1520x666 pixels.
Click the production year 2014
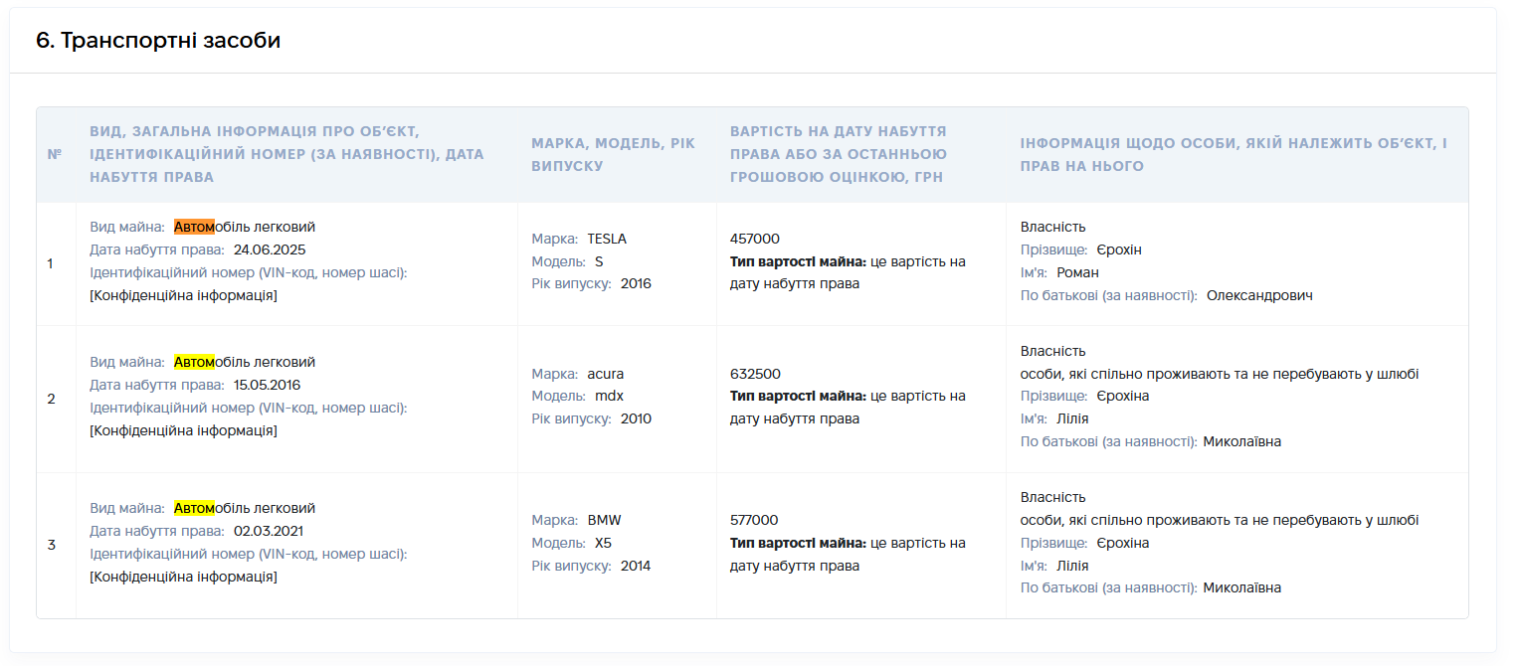point(635,566)
